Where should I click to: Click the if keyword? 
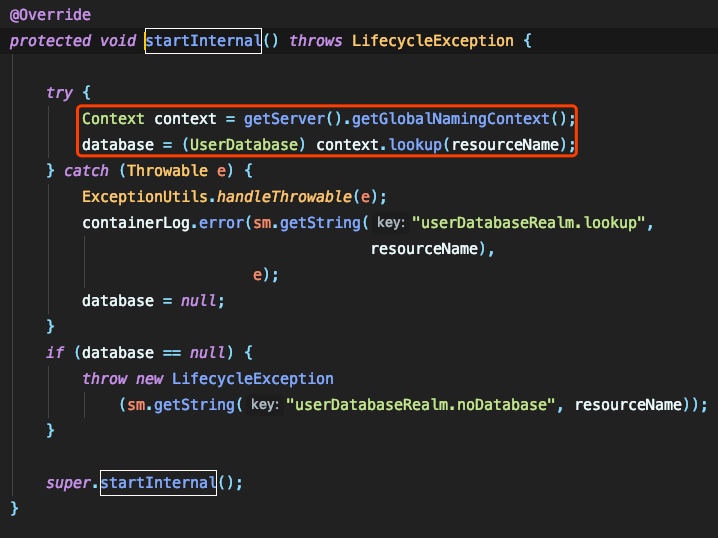point(54,353)
